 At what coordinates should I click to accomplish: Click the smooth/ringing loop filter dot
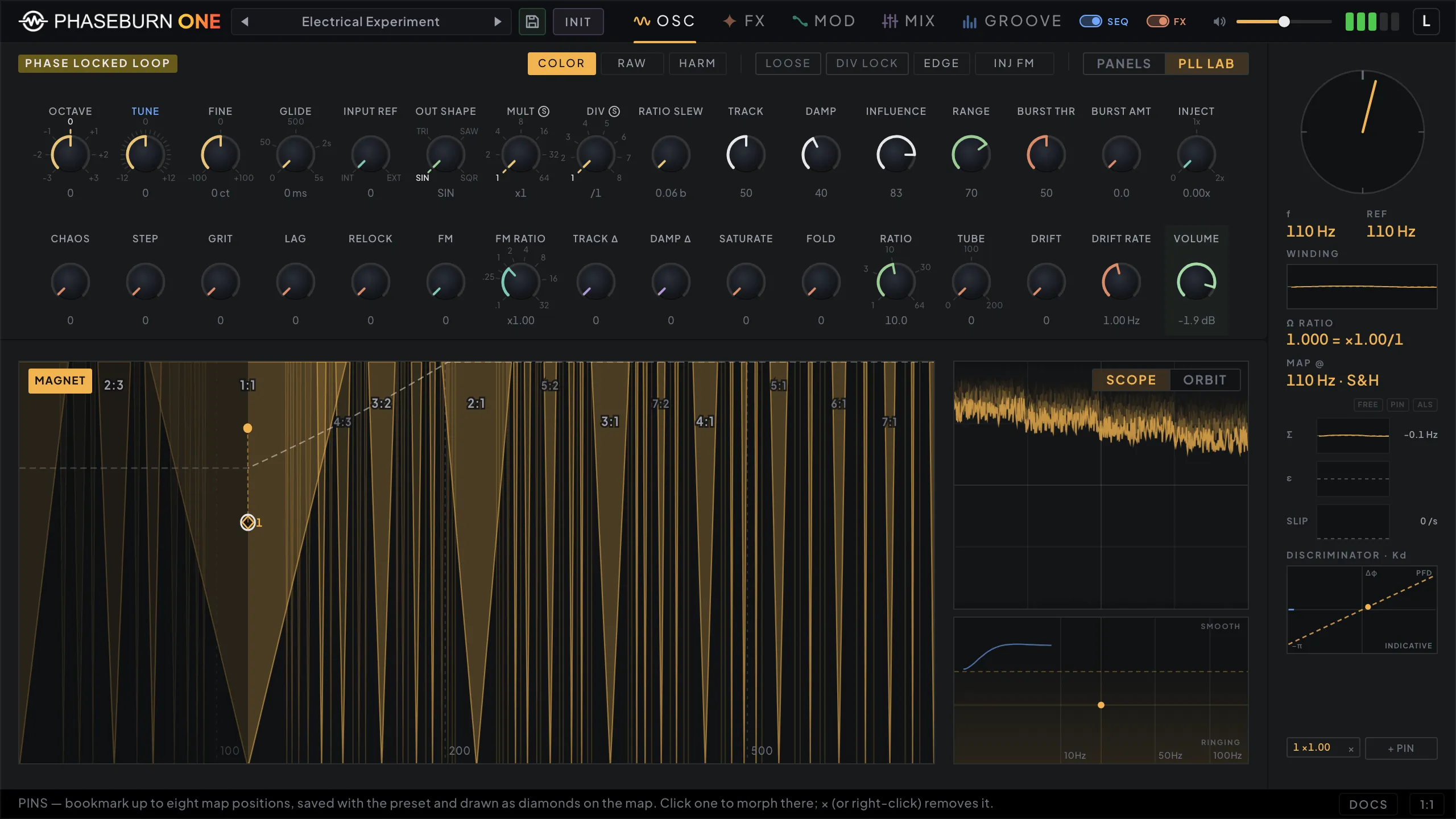pyautogui.click(x=1101, y=705)
